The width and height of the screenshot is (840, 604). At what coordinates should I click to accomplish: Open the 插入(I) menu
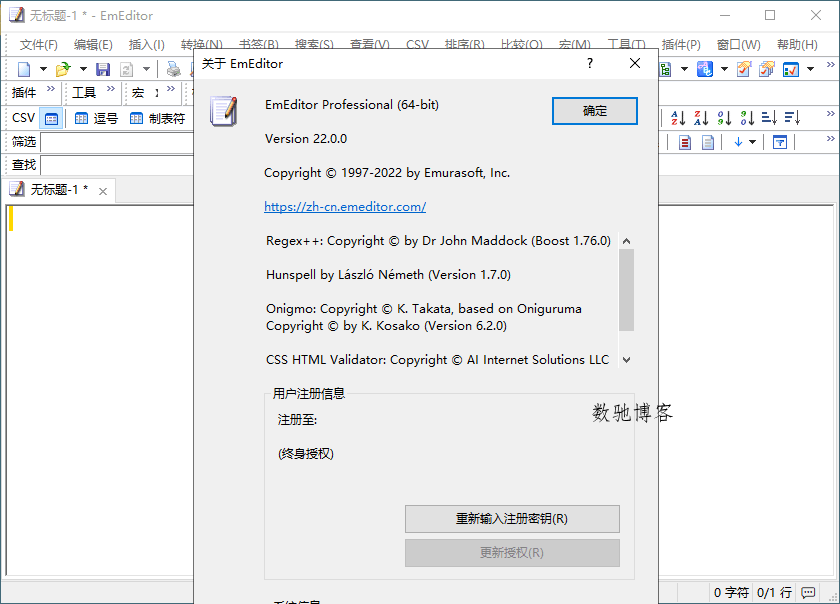tap(146, 44)
